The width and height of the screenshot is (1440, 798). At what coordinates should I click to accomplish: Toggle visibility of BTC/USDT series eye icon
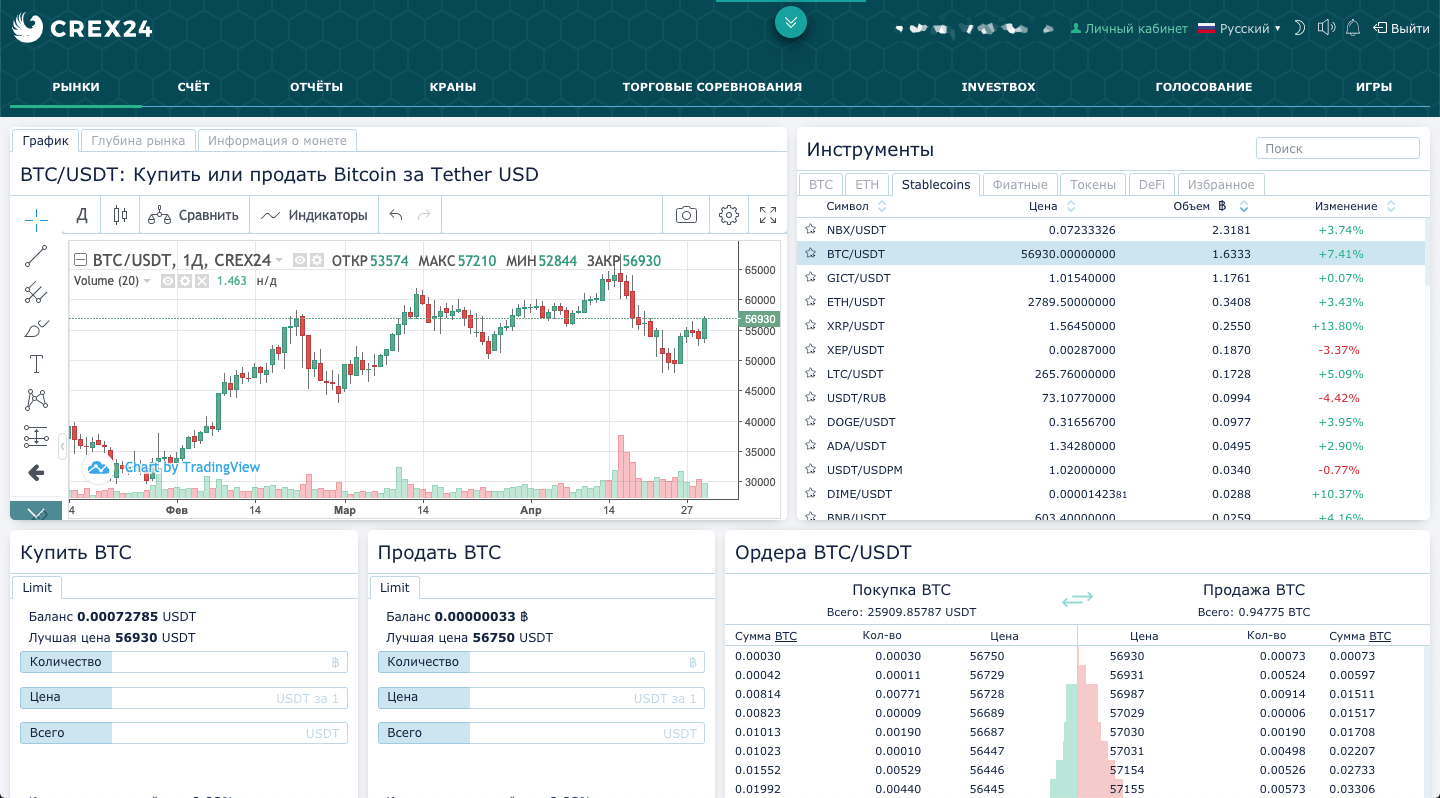coord(300,260)
